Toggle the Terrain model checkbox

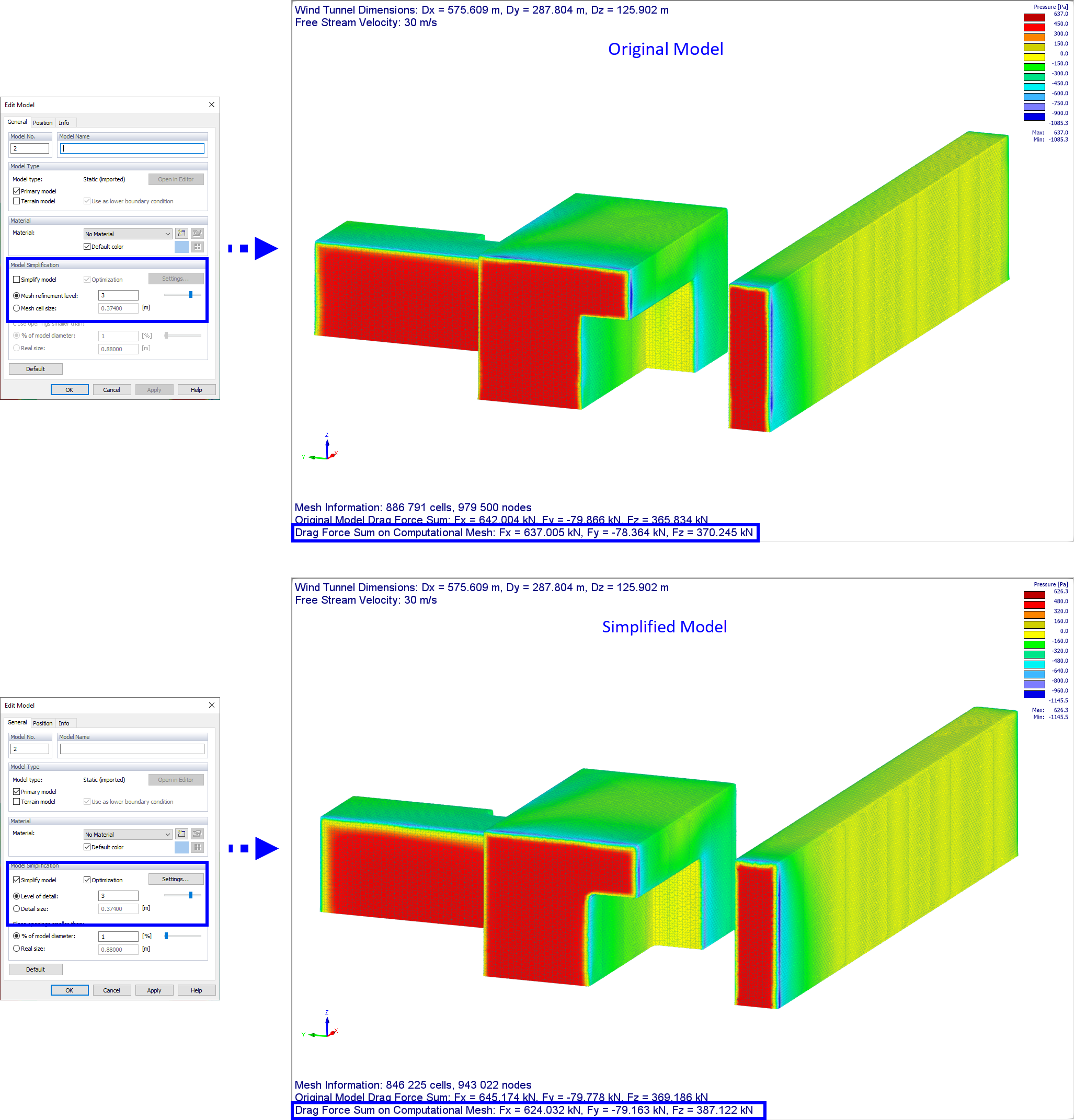click(17, 201)
